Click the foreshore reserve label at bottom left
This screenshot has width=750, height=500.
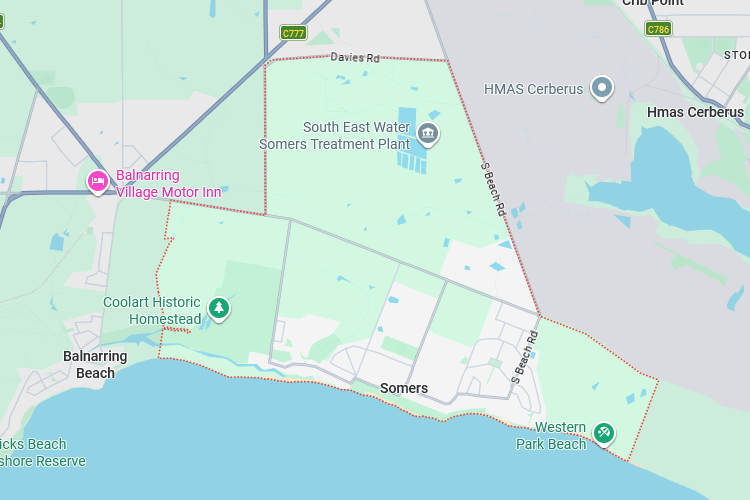pos(43,453)
